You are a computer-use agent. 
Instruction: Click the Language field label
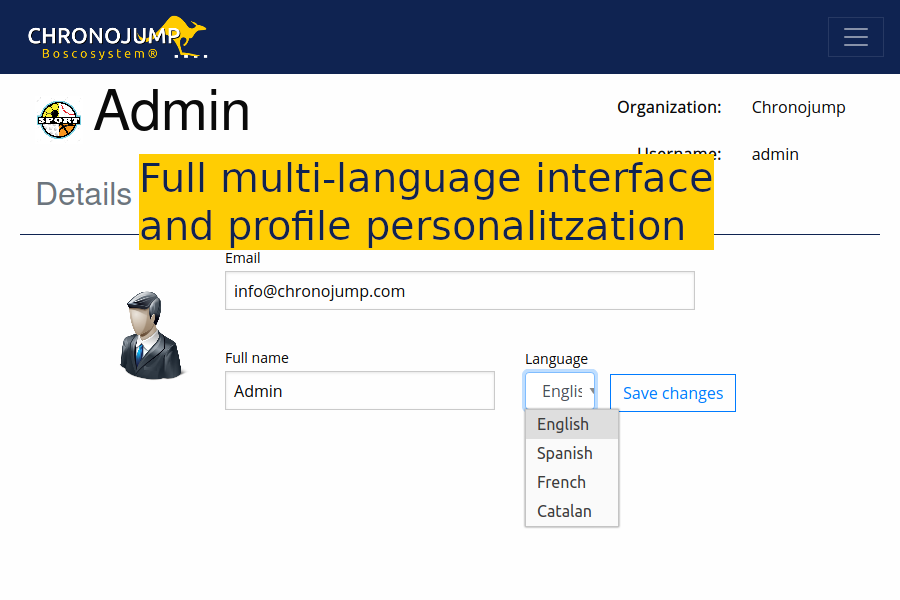click(556, 359)
